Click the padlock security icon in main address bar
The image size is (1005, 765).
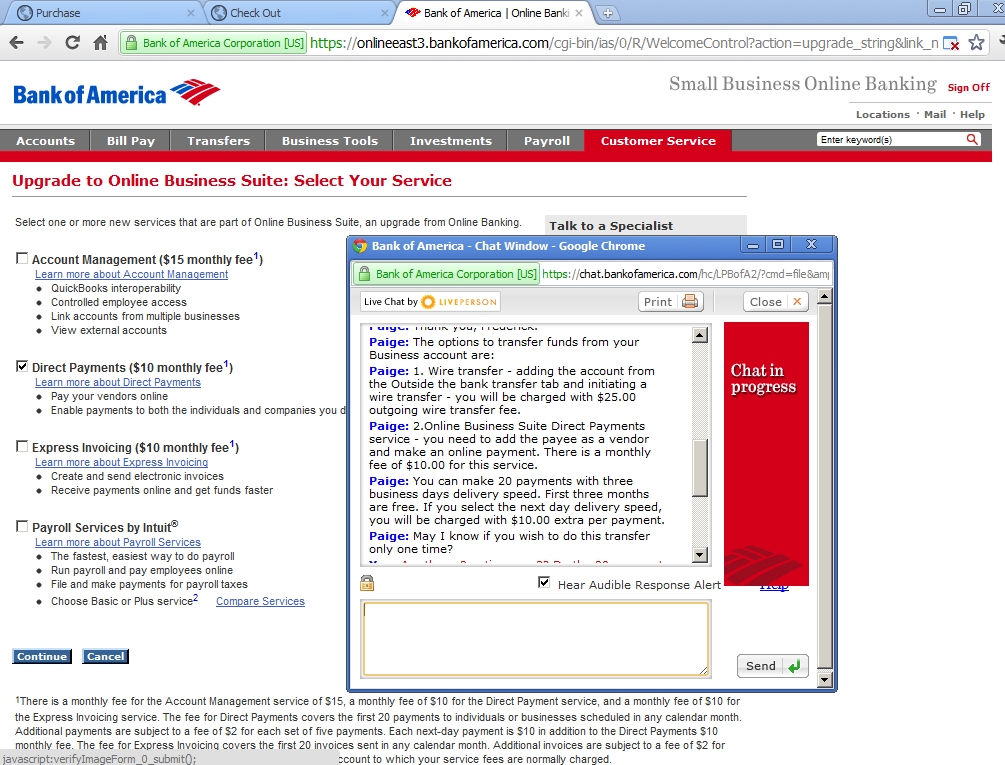pyautogui.click(x=131, y=43)
